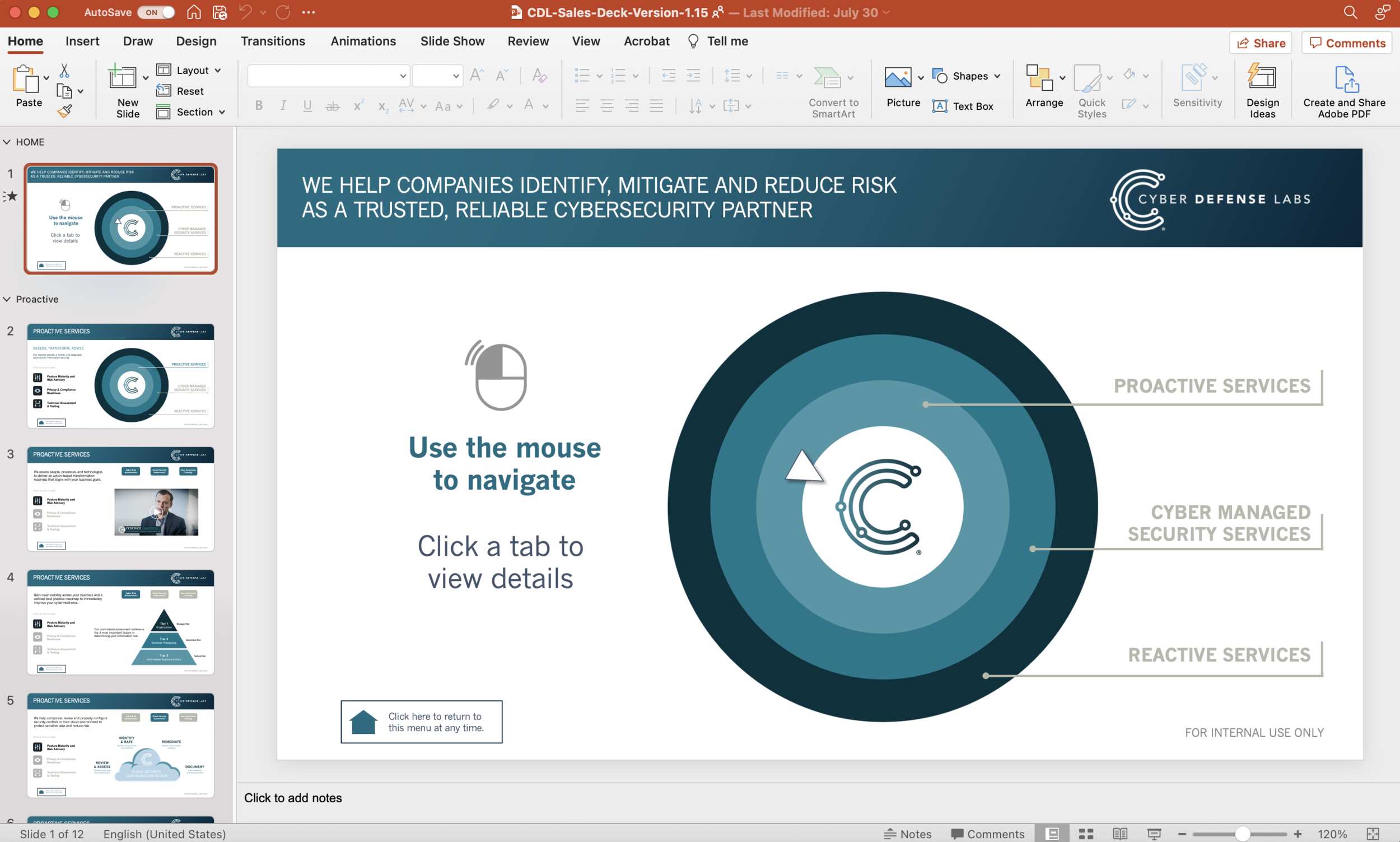Screen dimensions: 1400x842
Task: Redo the last action
Action: point(283,12)
